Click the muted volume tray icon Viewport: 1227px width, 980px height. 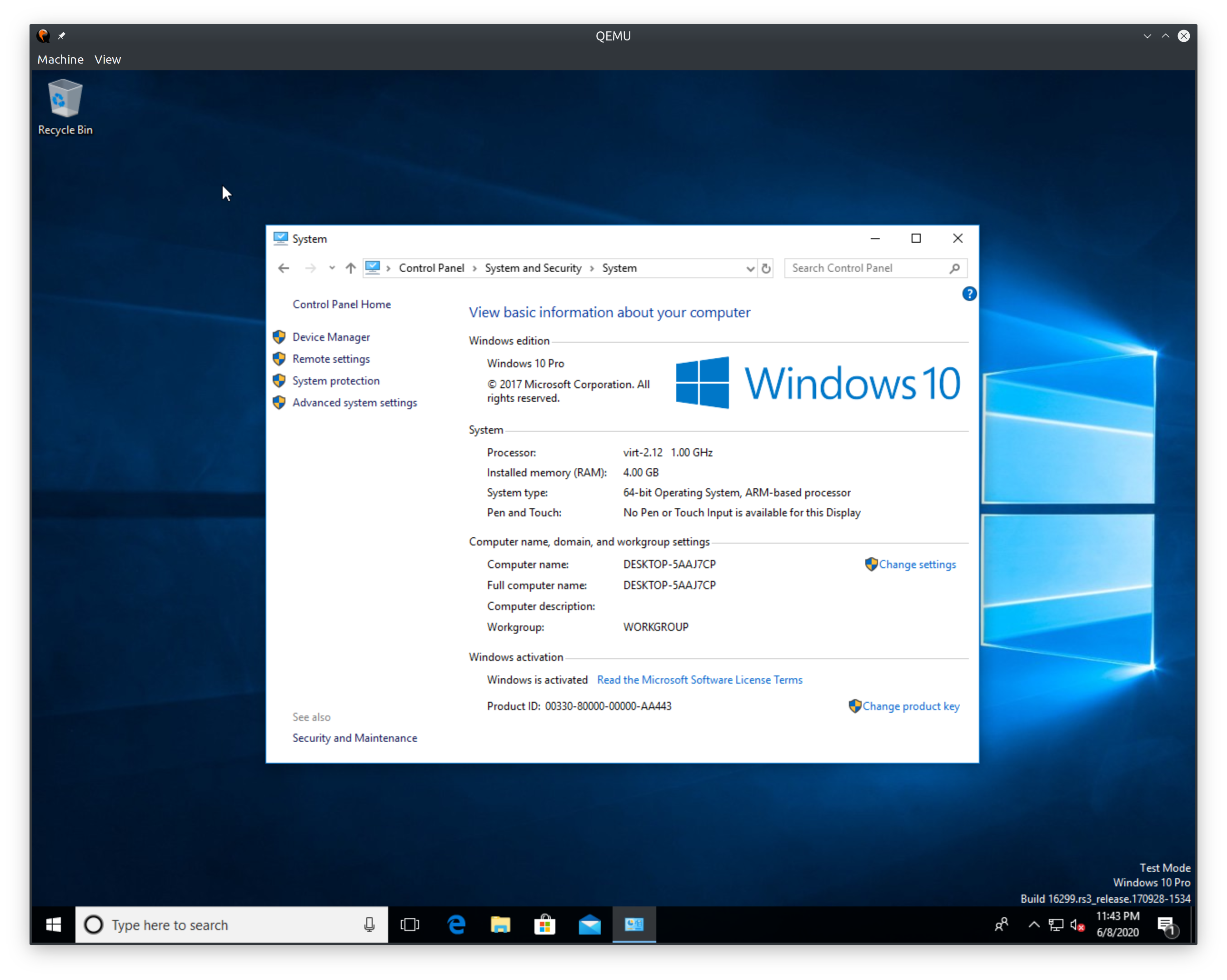coord(1077,925)
